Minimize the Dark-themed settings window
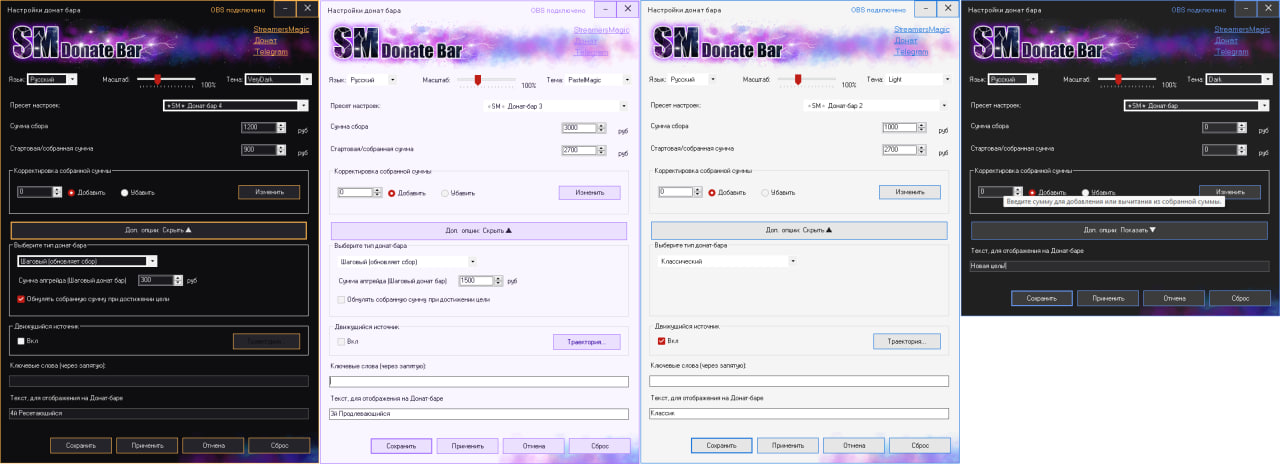Screen dimensions: 1280x464 point(1243,9)
